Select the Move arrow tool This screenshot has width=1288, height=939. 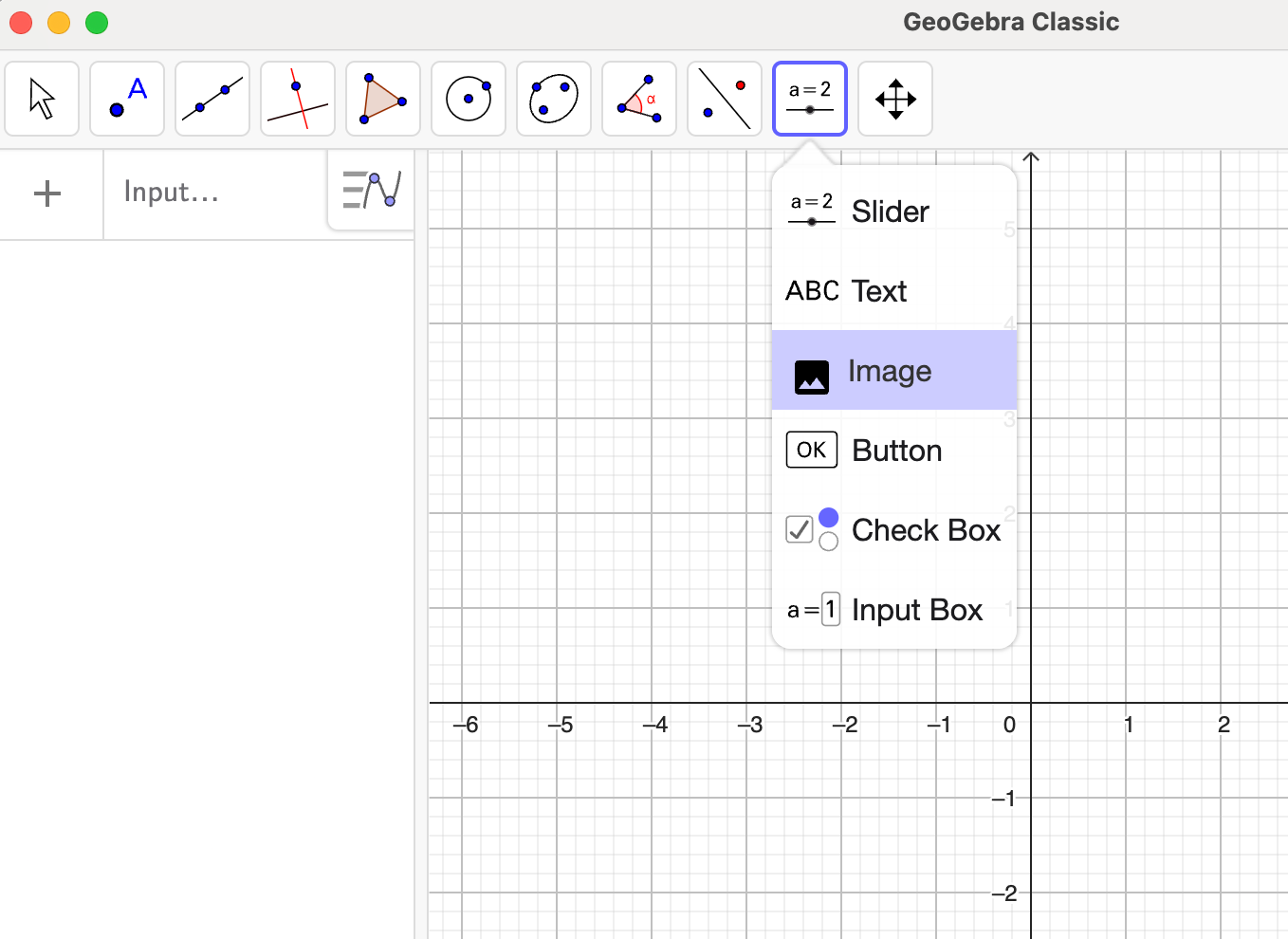click(42, 99)
